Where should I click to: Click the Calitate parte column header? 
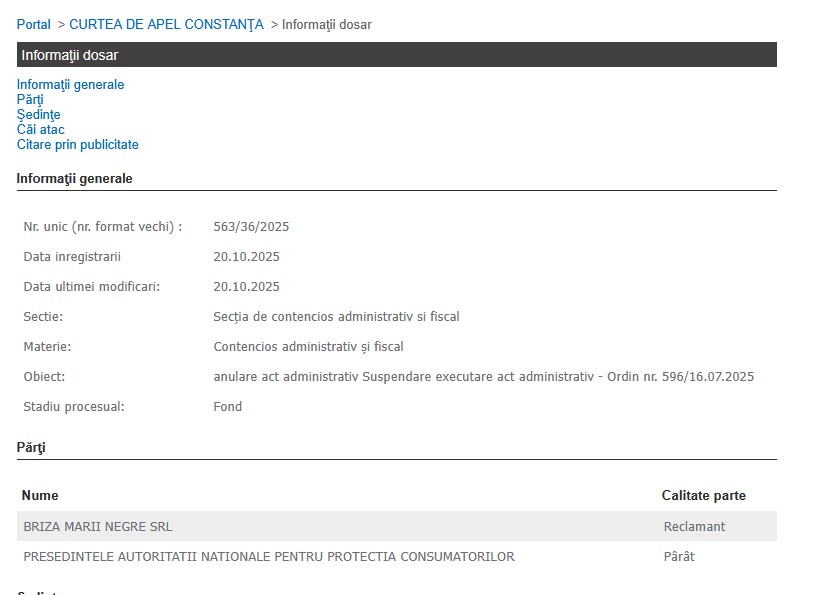click(703, 496)
